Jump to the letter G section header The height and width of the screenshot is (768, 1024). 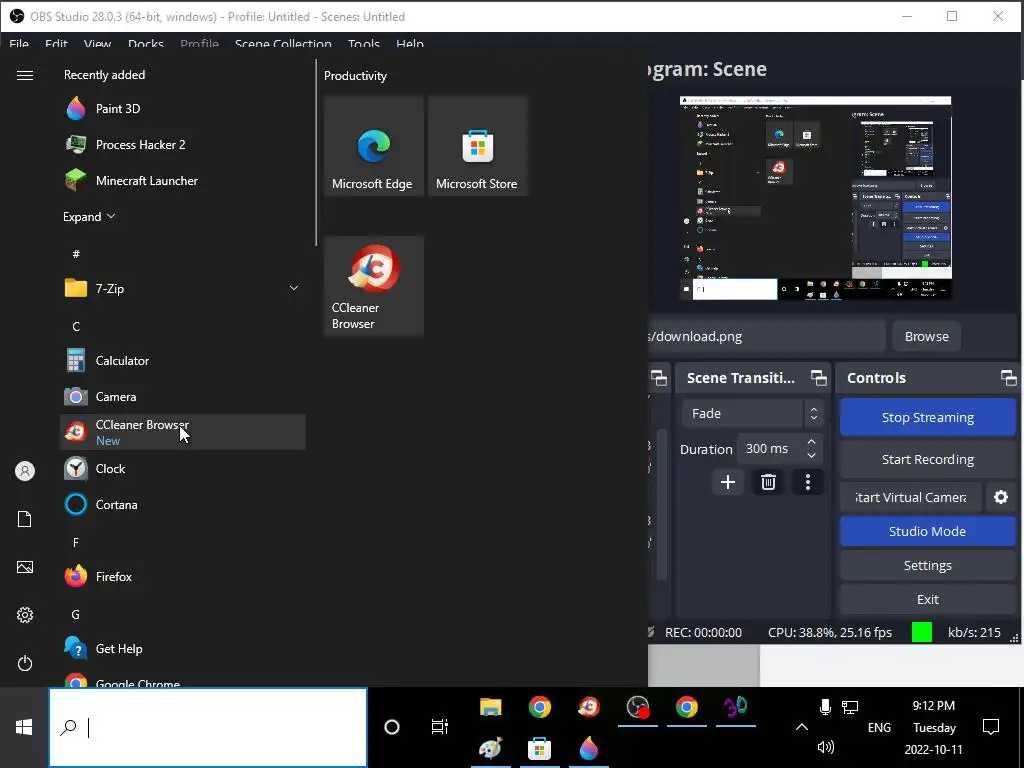(x=76, y=614)
